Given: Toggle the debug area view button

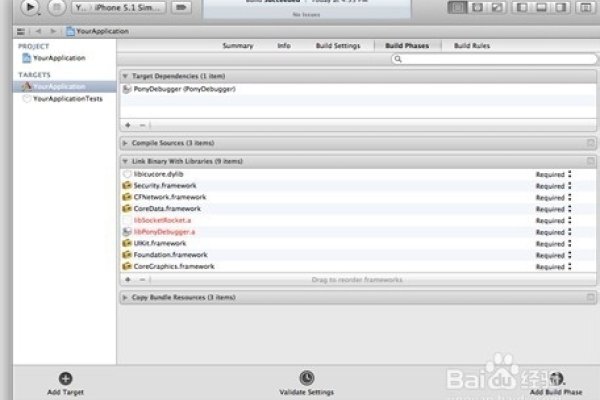Looking at the screenshot, I should 541,7.
